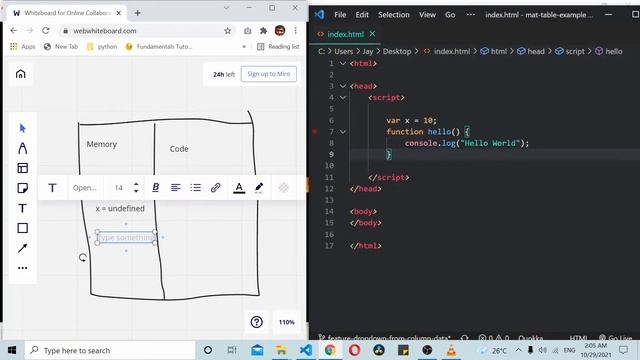Select the pen drawing tool

point(22,148)
